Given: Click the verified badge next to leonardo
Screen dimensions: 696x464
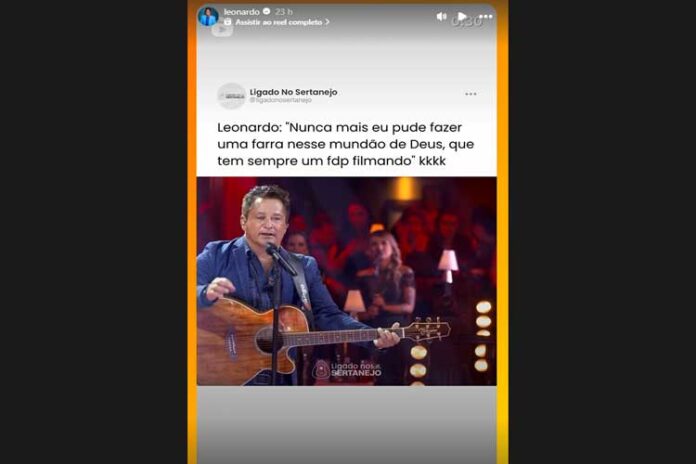Looking at the screenshot, I should point(267,12).
